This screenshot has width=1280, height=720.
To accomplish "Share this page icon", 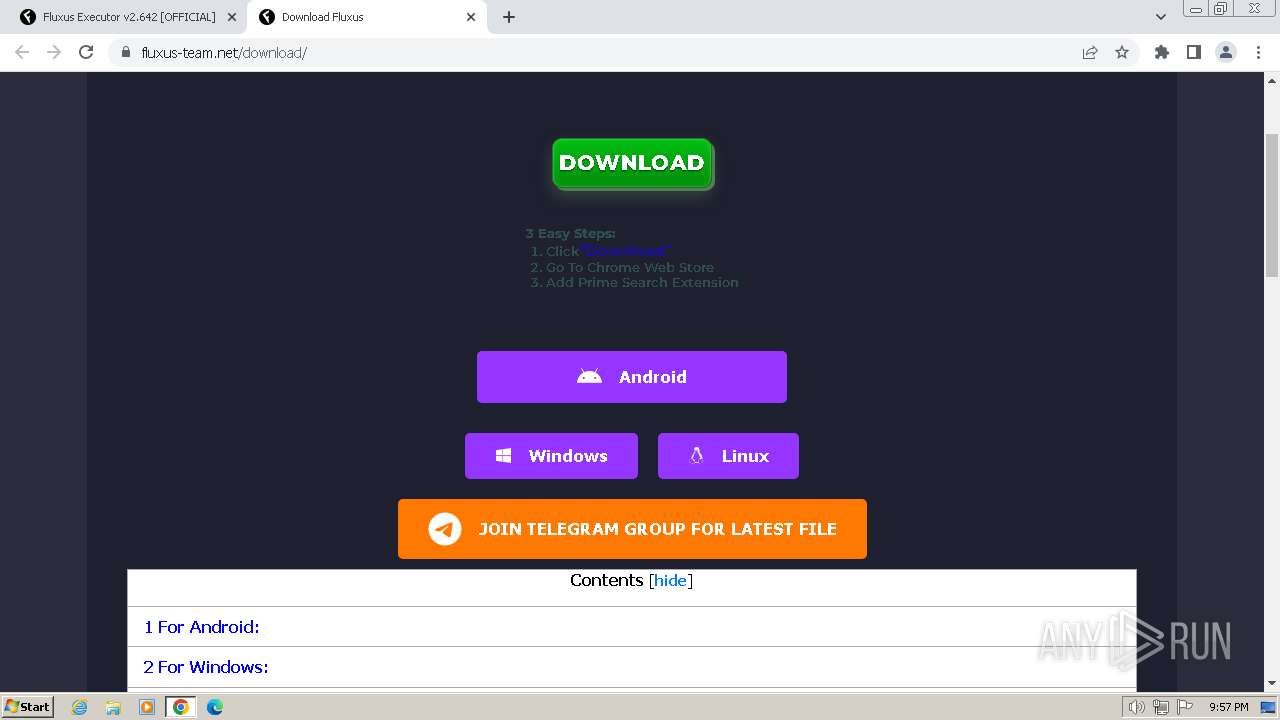I will tap(1090, 52).
